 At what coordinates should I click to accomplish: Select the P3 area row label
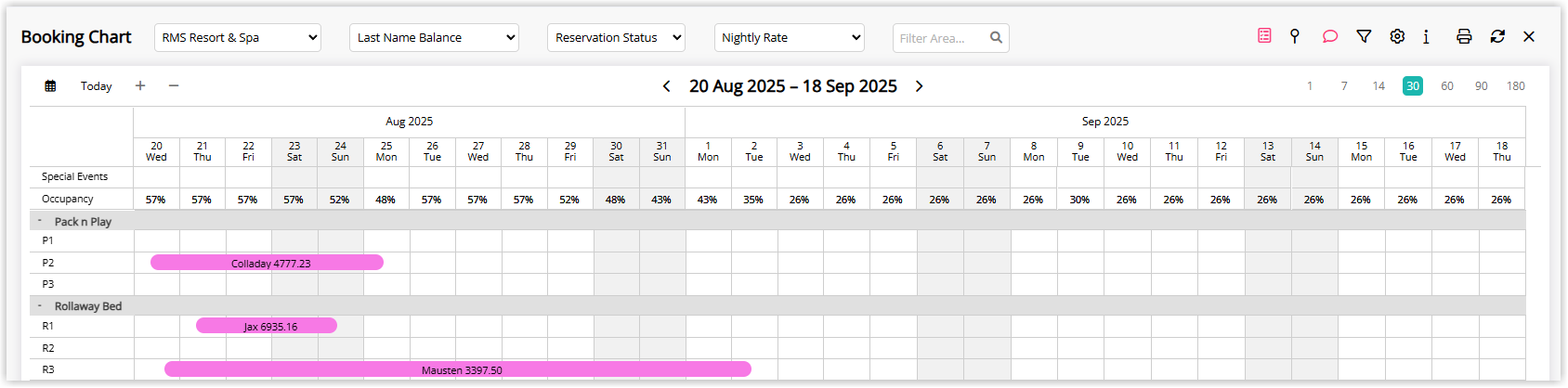pyautogui.click(x=48, y=284)
